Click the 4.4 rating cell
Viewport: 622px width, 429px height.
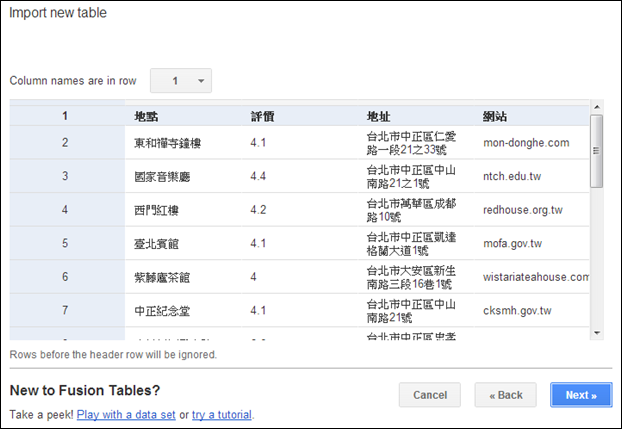coord(258,177)
